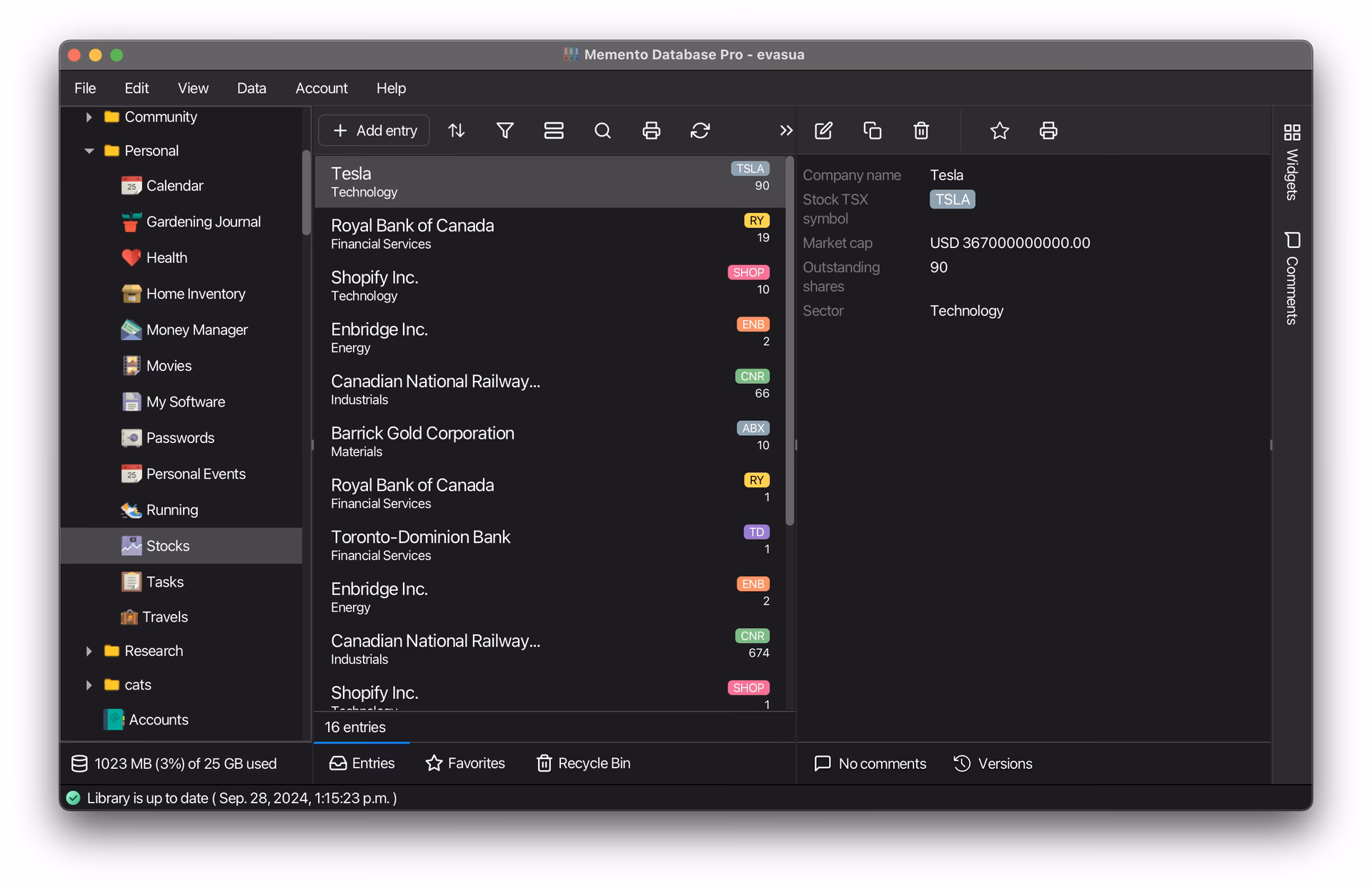Viewport: 1372px width, 889px height.
Task: Select the Royal Bank entry with 19 shares
Action: coord(550,234)
